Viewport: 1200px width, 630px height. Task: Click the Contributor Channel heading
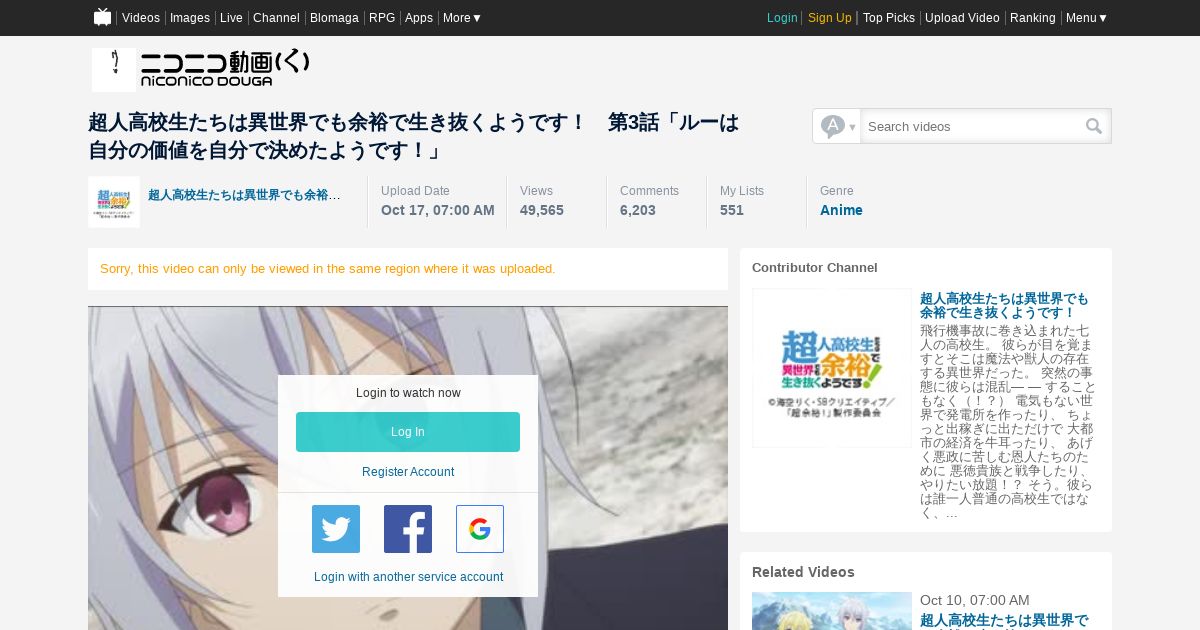click(x=815, y=268)
